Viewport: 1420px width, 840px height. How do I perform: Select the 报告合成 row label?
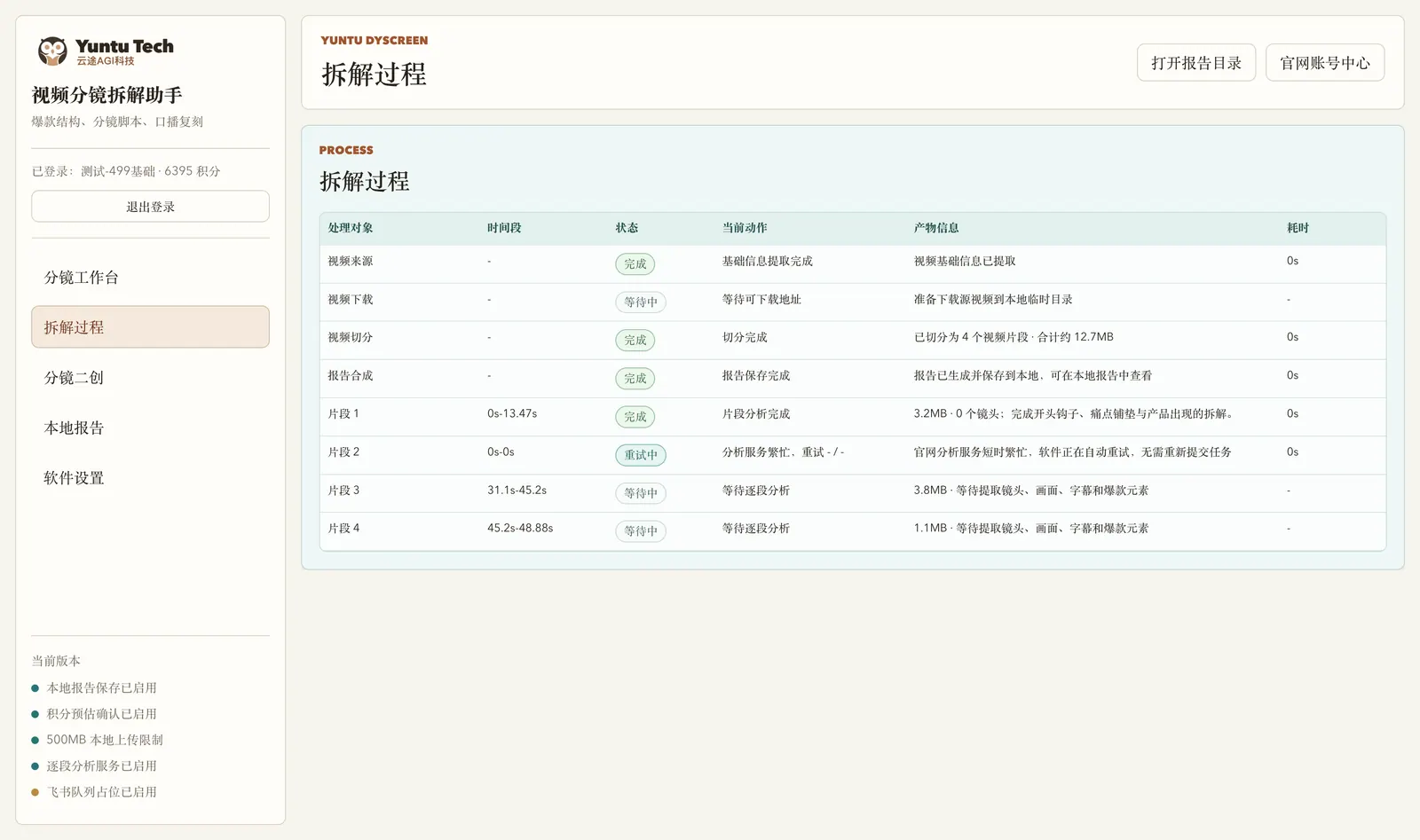[x=351, y=375]
